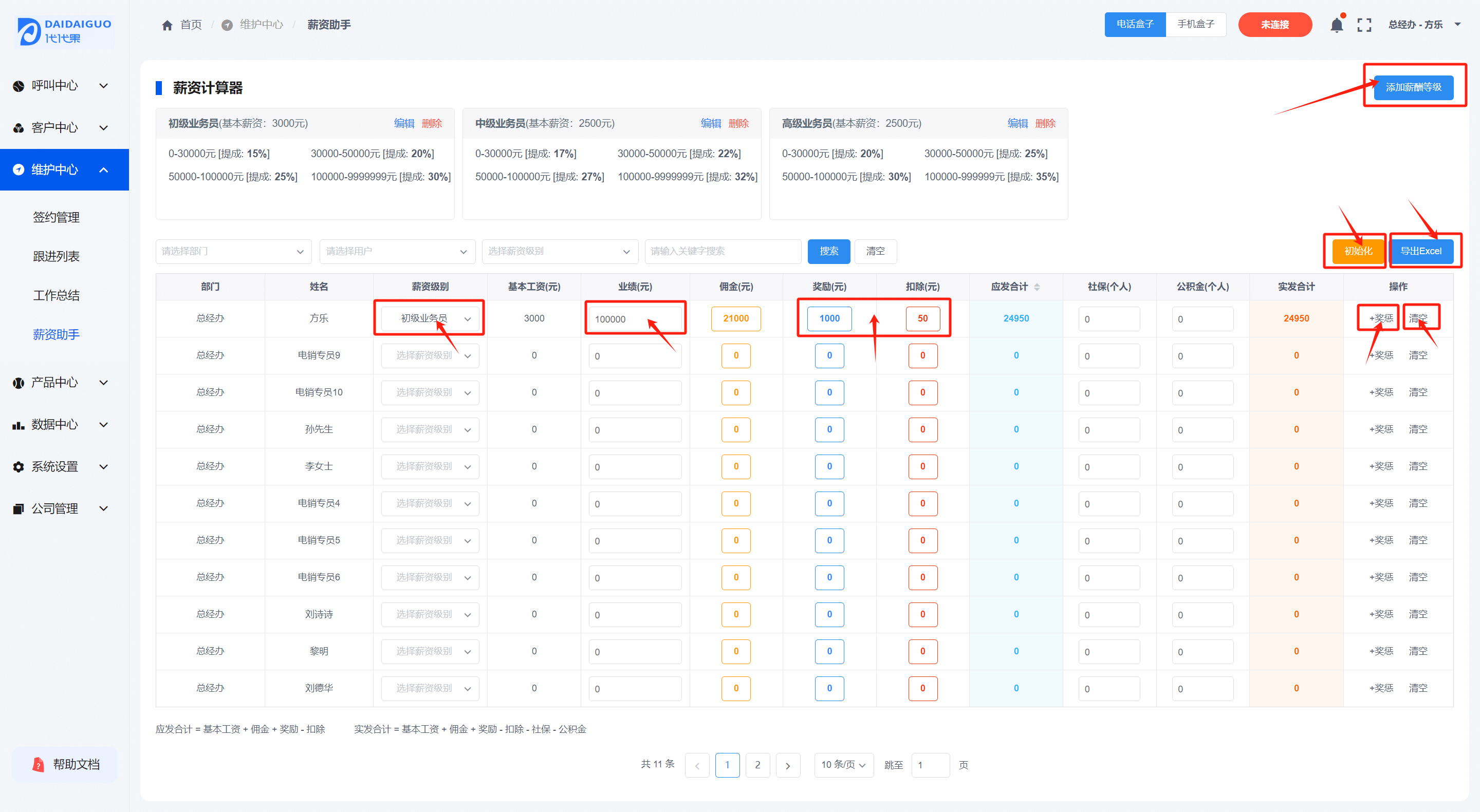
Task: Expand 数据中心 menu
Action: coord(104,425)
